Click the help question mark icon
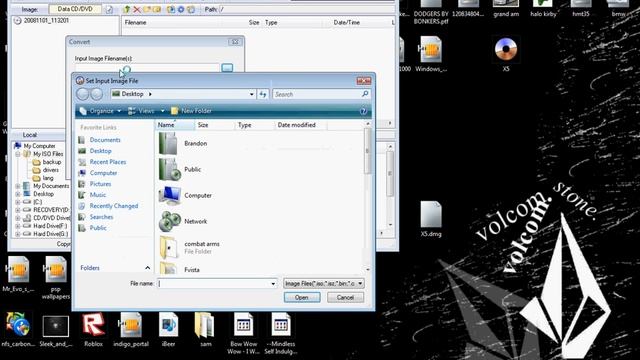 [363, 111]
